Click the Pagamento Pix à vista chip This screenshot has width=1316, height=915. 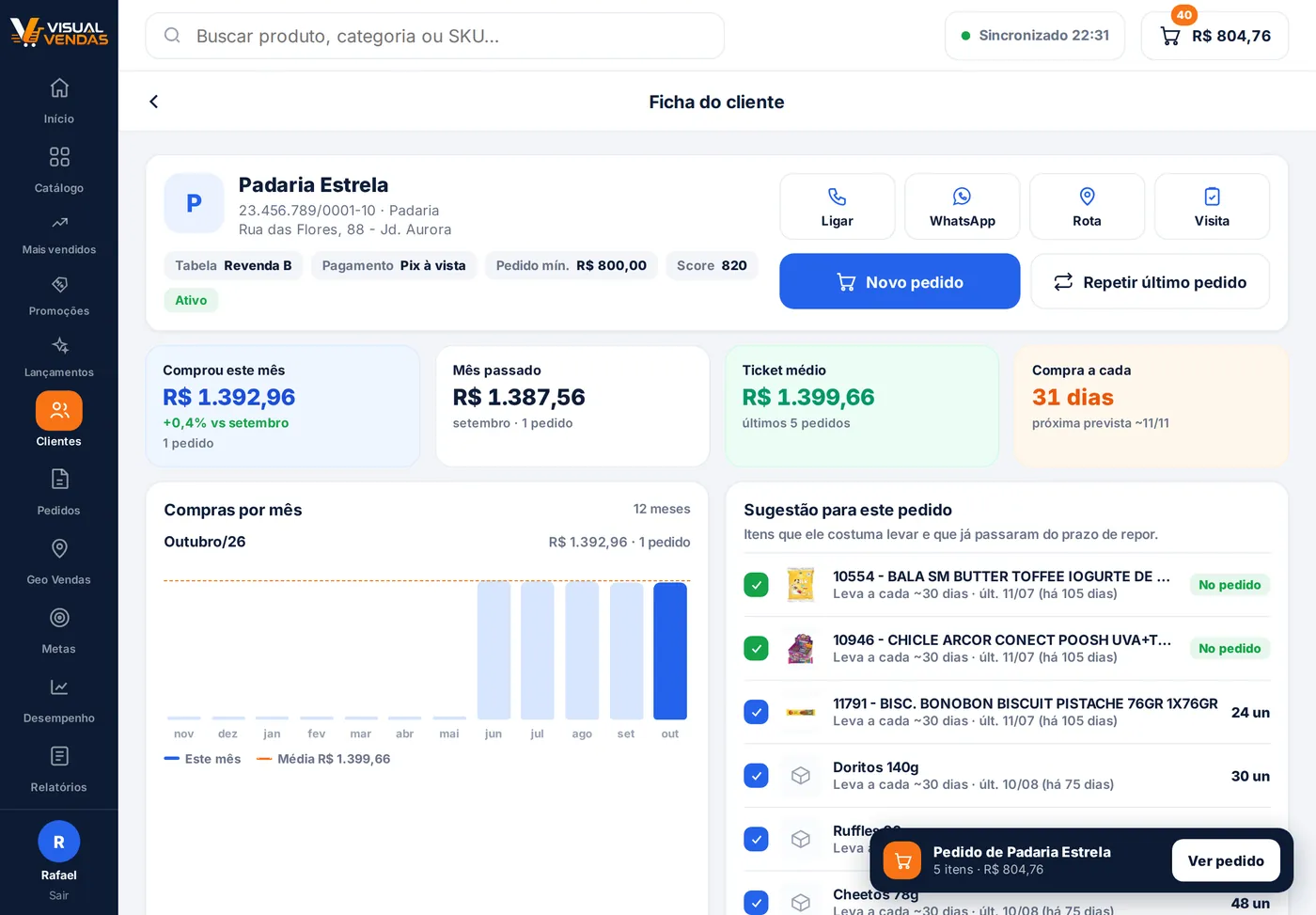[x=394, y=265]
